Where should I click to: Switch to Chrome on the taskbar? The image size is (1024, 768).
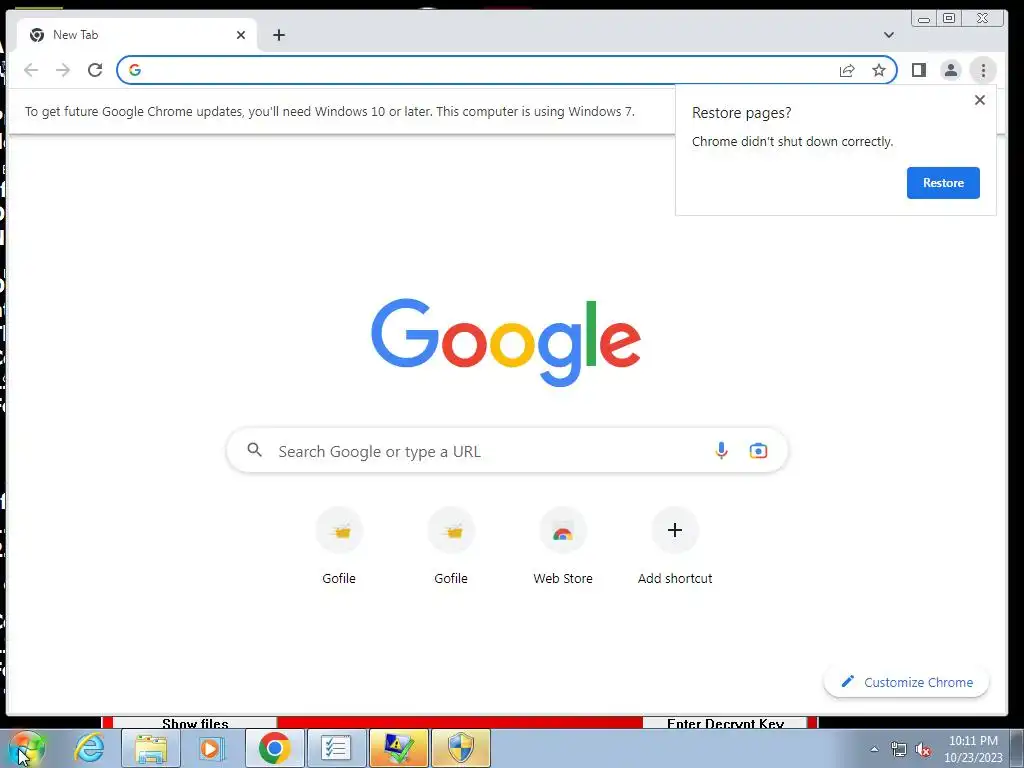(274, 748)
